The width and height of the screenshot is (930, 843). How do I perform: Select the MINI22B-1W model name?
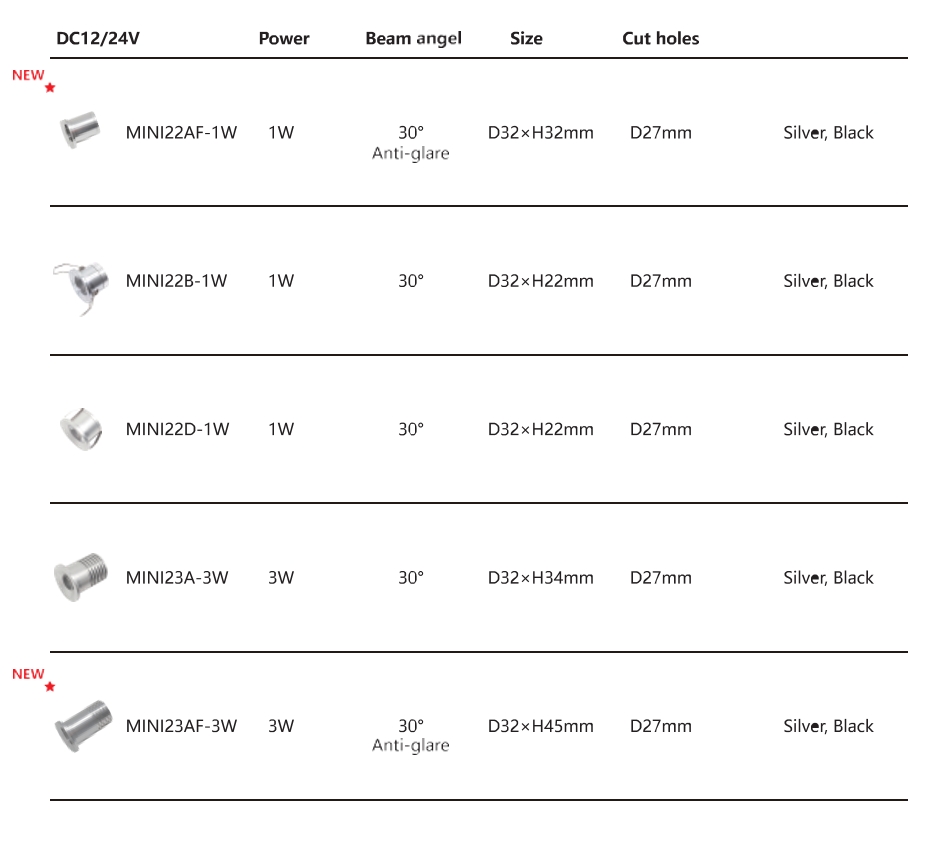176,281
